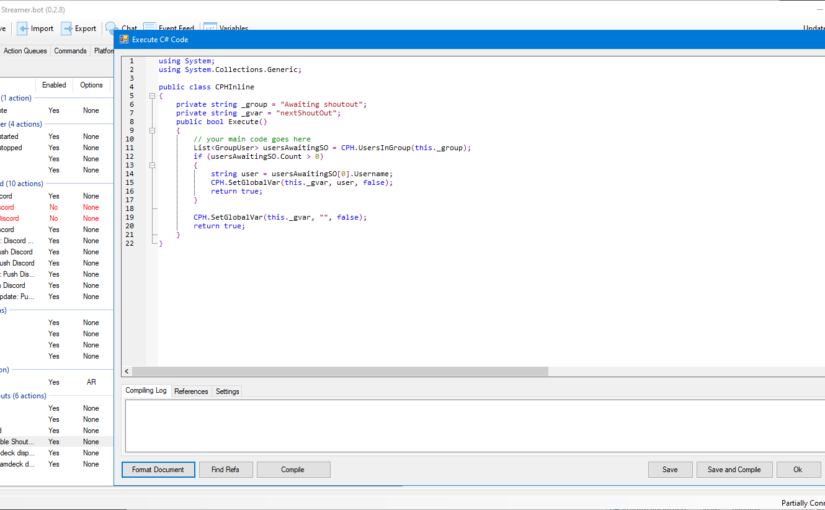Click the Import label in the toolbar
825x510 pixels.
[42, 28]
